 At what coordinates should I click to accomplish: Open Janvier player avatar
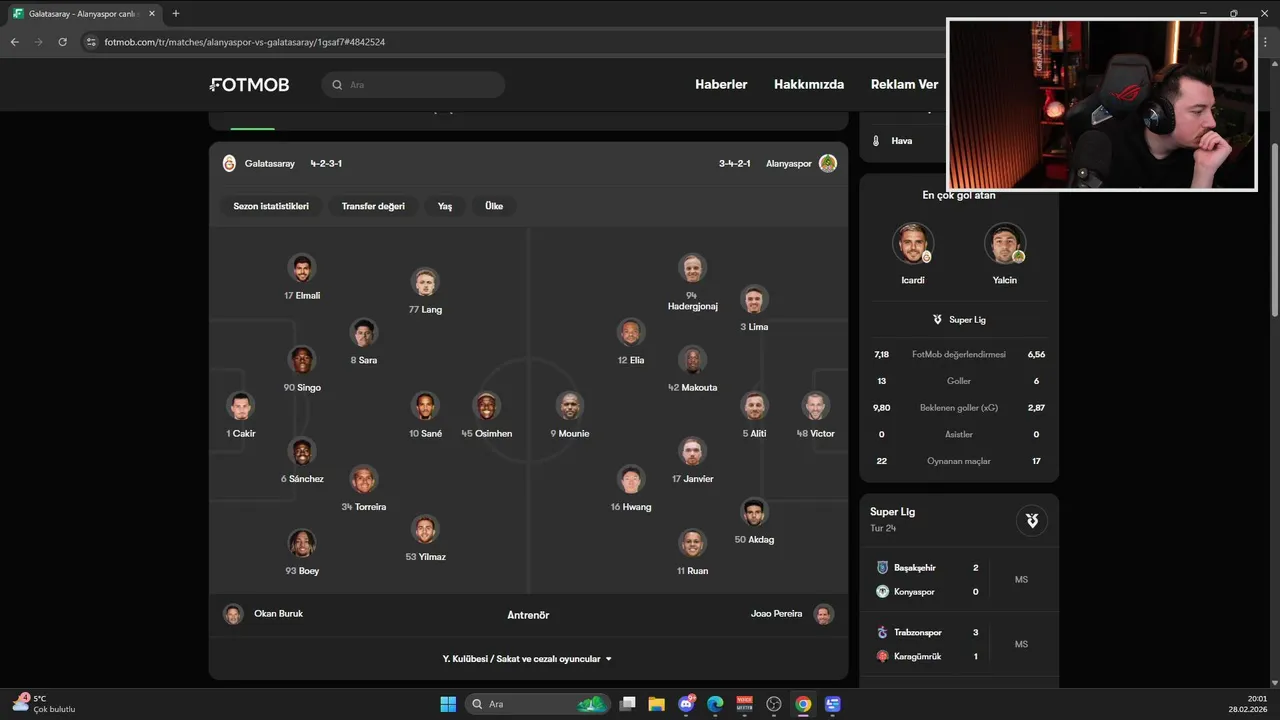point(692,451)
